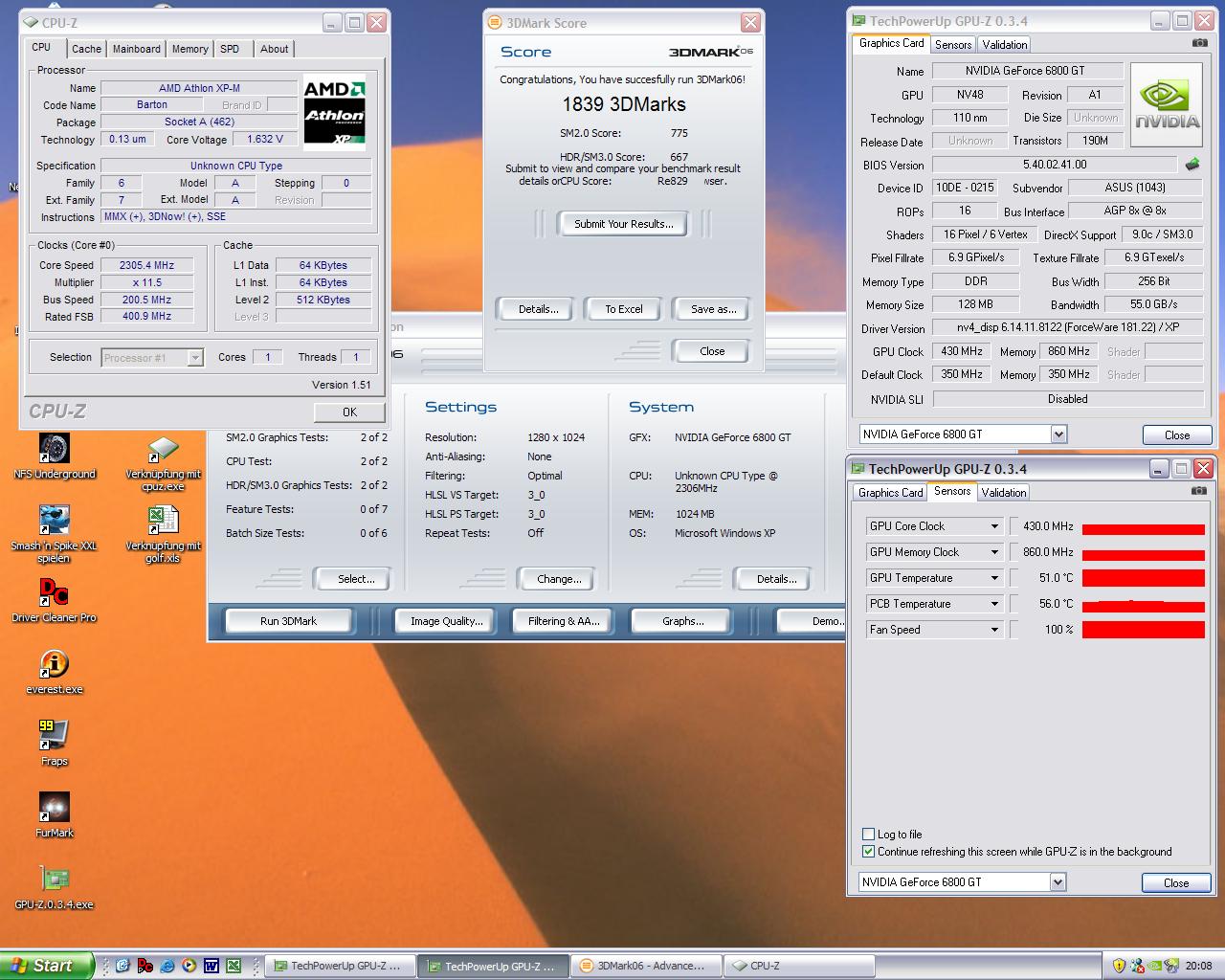Open the About tab in CPU-Z
The height and width of the screenshot is (980, 1225).
(275, 49)
